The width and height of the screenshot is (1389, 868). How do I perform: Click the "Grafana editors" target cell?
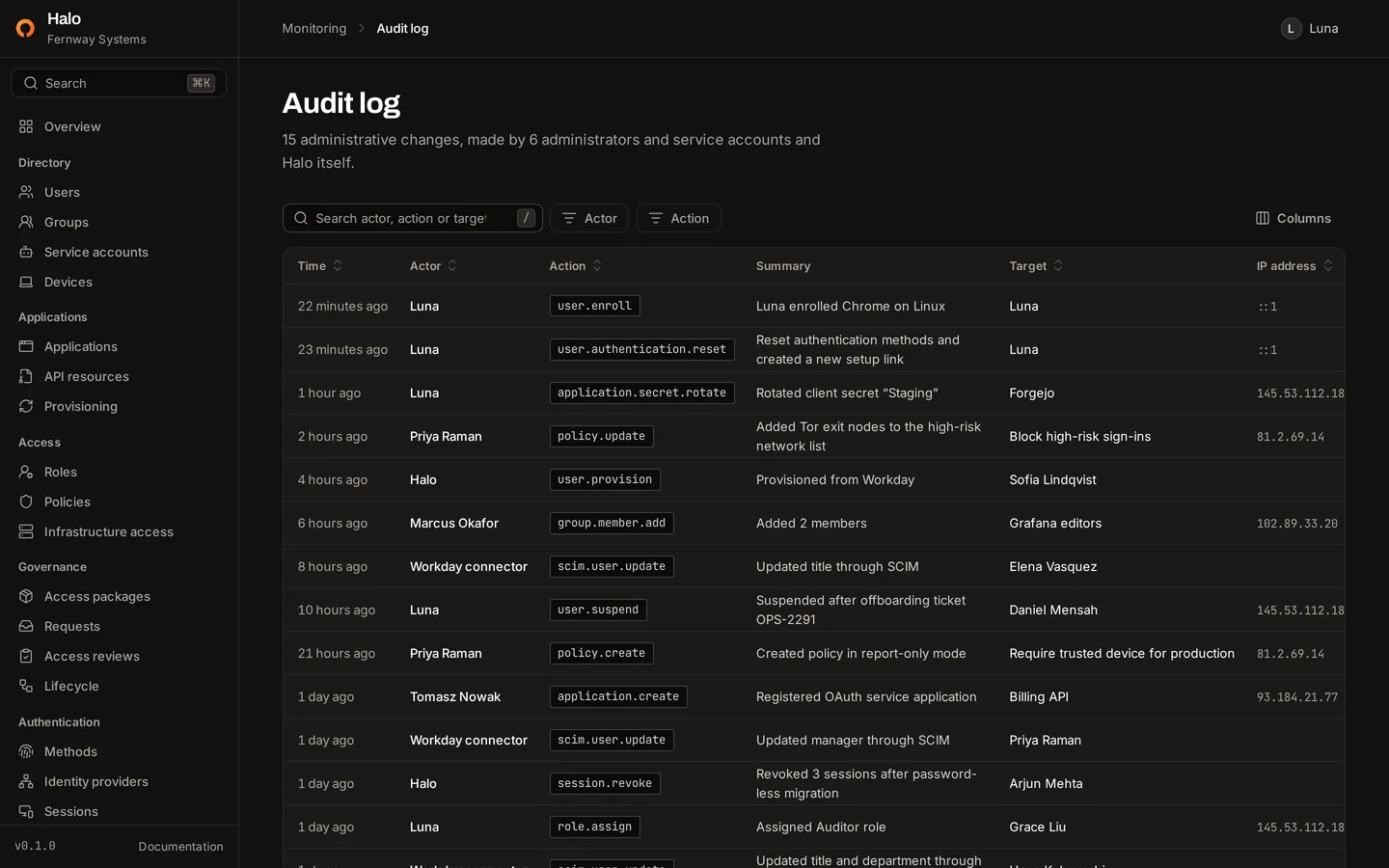tap(1055, 523)
